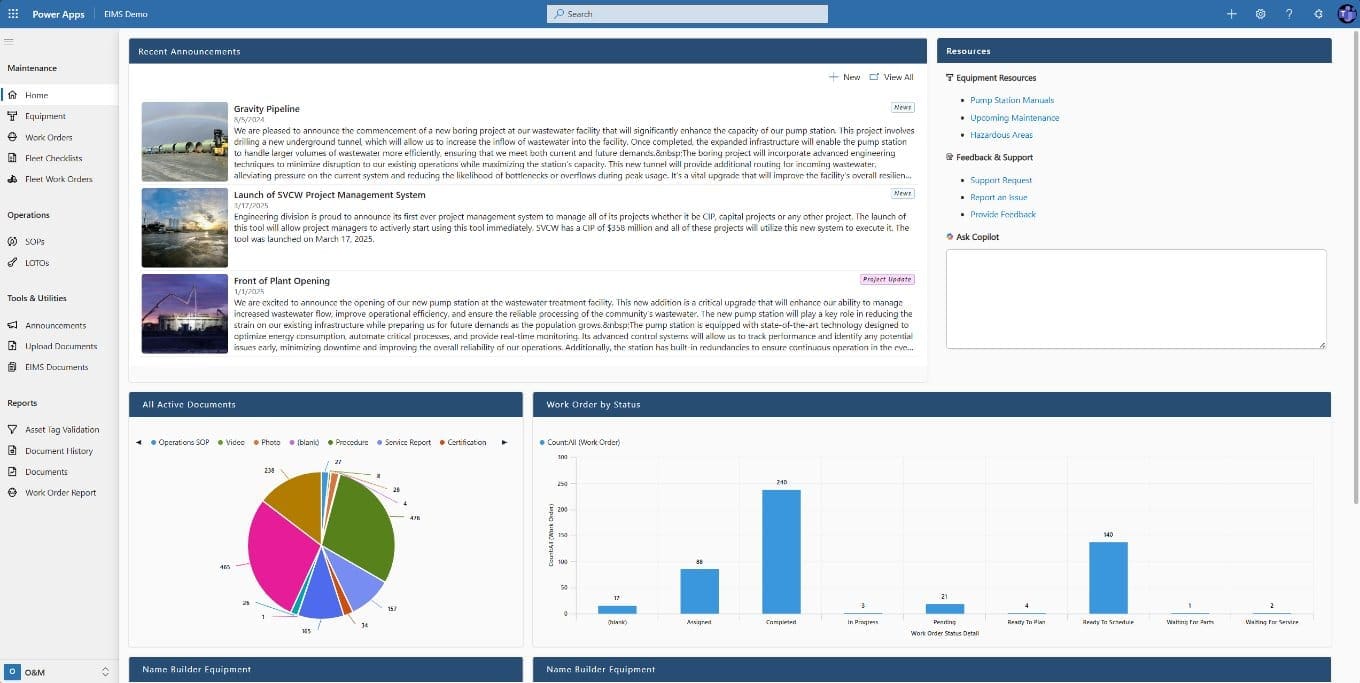
Task: Open the Pump Station Manuals link
Action: tap(1012, 100)
